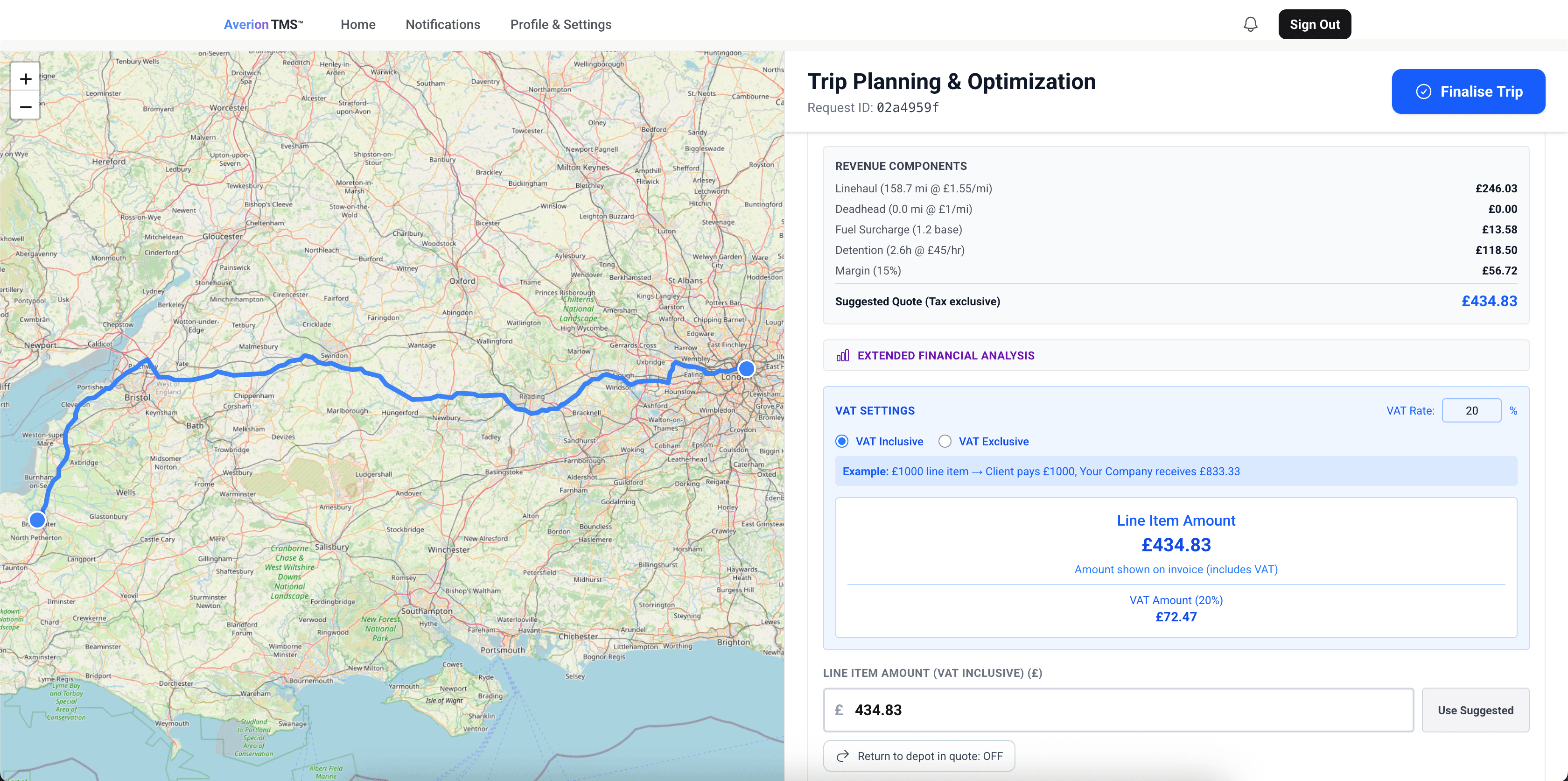Open Extended Financial Analysis section

click(x=946, y=356)
